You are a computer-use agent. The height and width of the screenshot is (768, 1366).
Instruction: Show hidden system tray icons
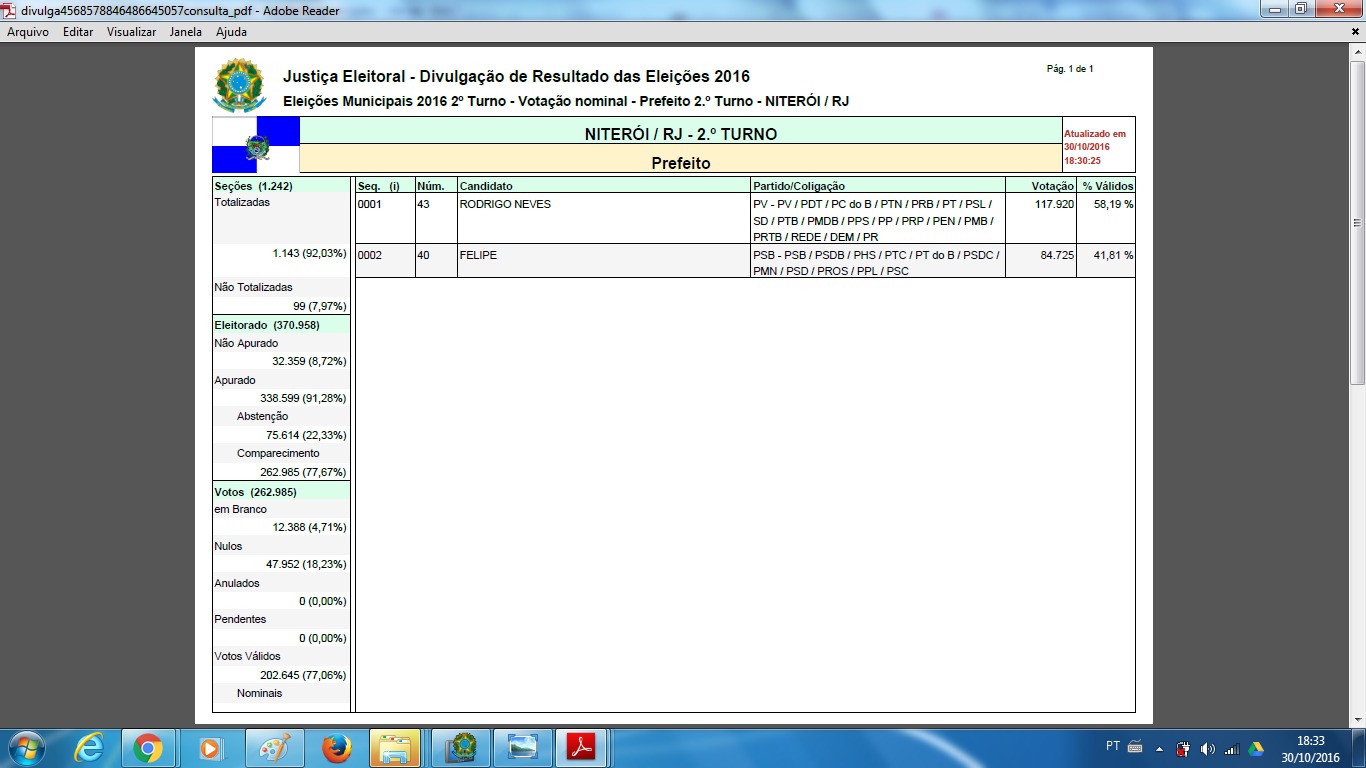(1159, 749)
